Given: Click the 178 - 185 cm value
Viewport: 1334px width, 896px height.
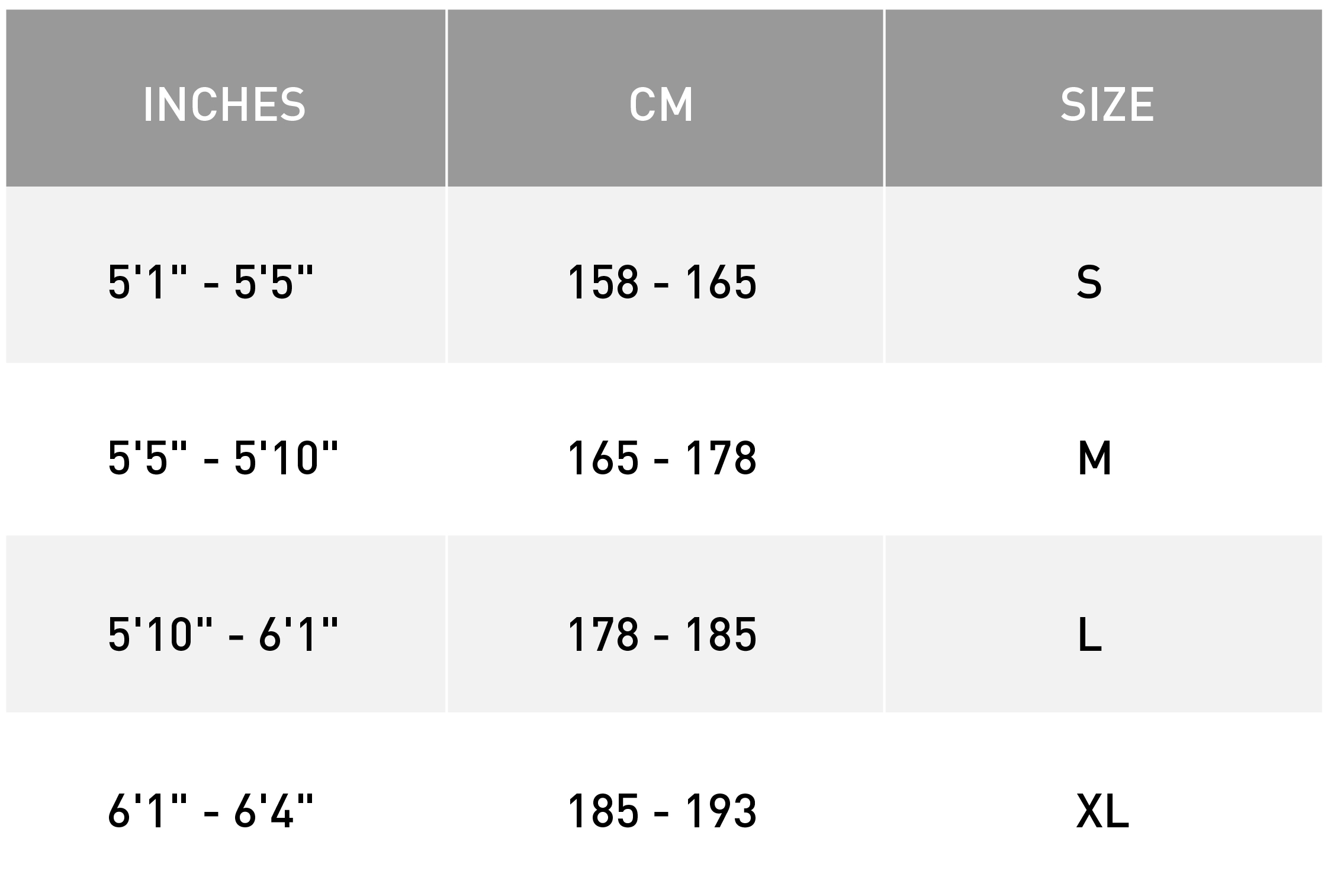Looking at the screenshot, I should (x=662, y=634).
